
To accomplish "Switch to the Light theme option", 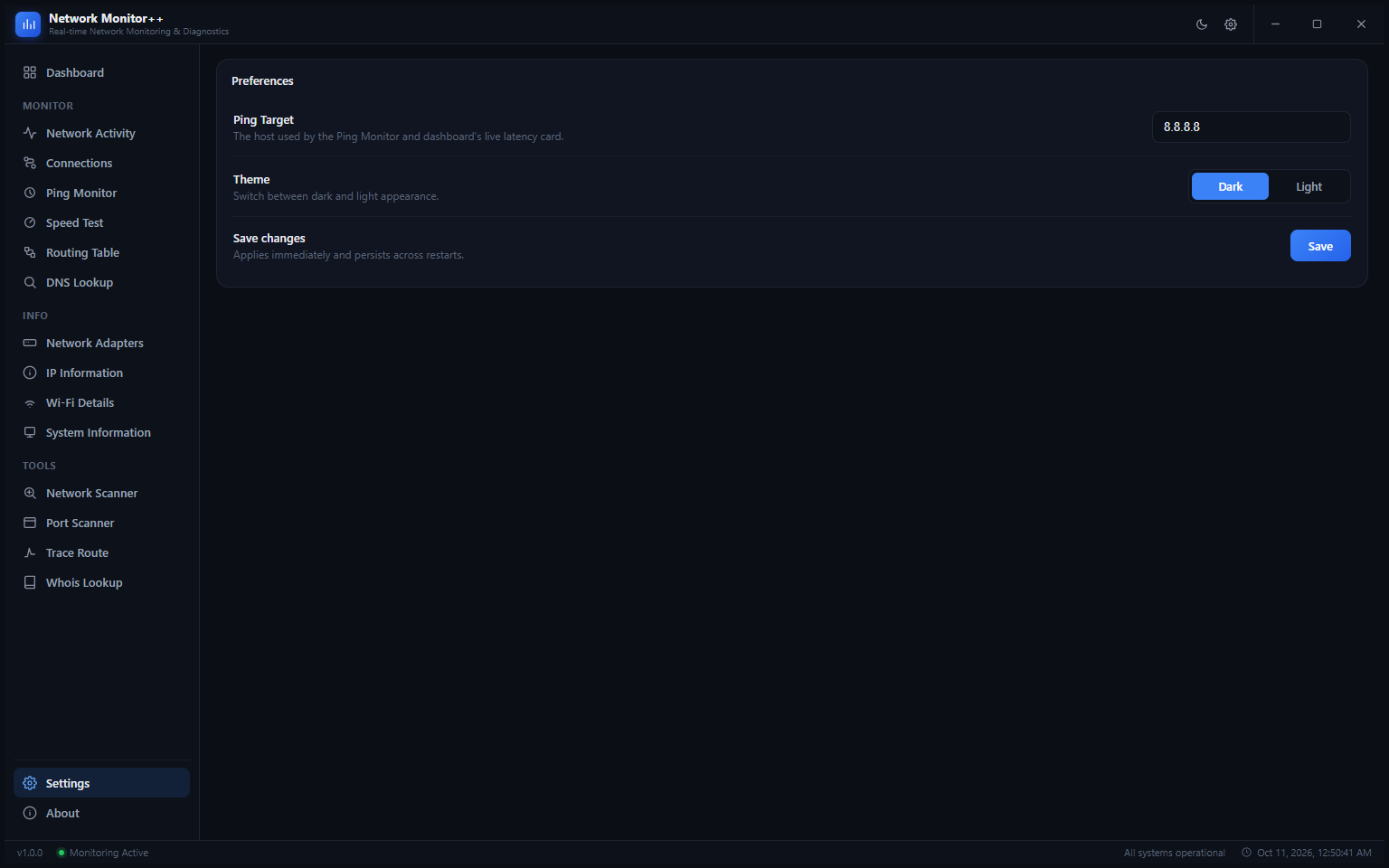I will [1309, 186].
